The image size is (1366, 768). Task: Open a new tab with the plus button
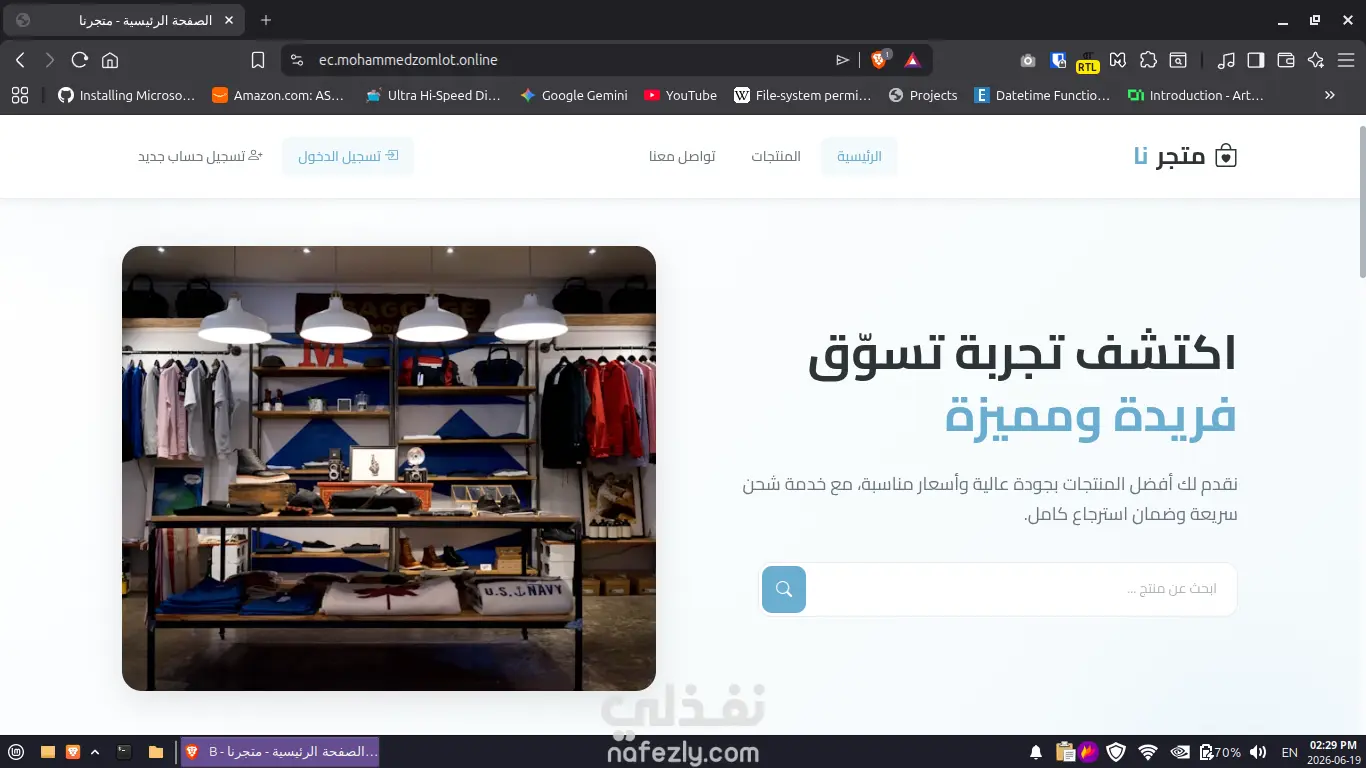pyautogui.click(x=266, y=20)
